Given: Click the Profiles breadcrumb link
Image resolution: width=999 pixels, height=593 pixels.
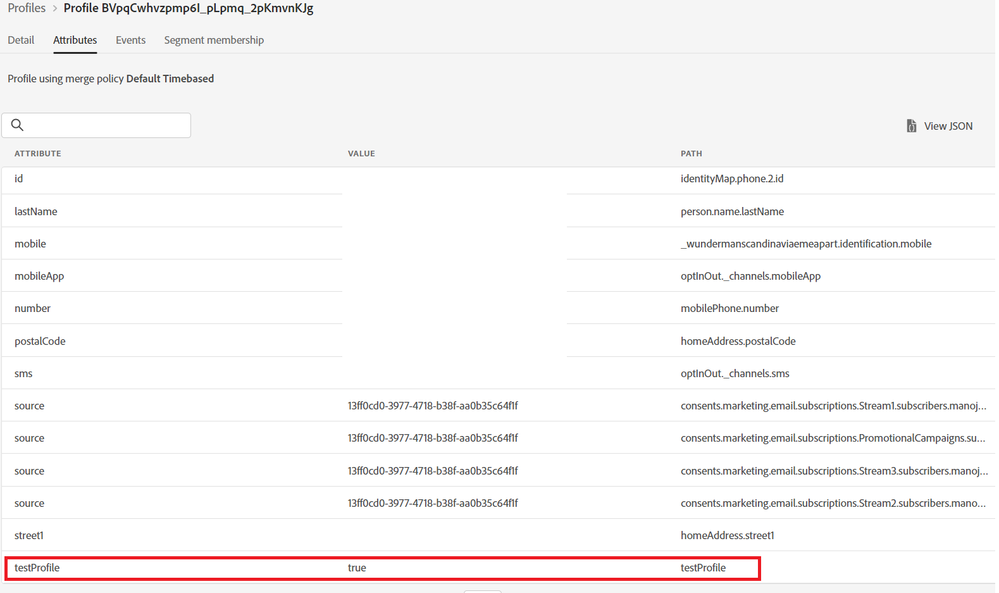Looking at the screenshot, I should [x=26, y=8].
